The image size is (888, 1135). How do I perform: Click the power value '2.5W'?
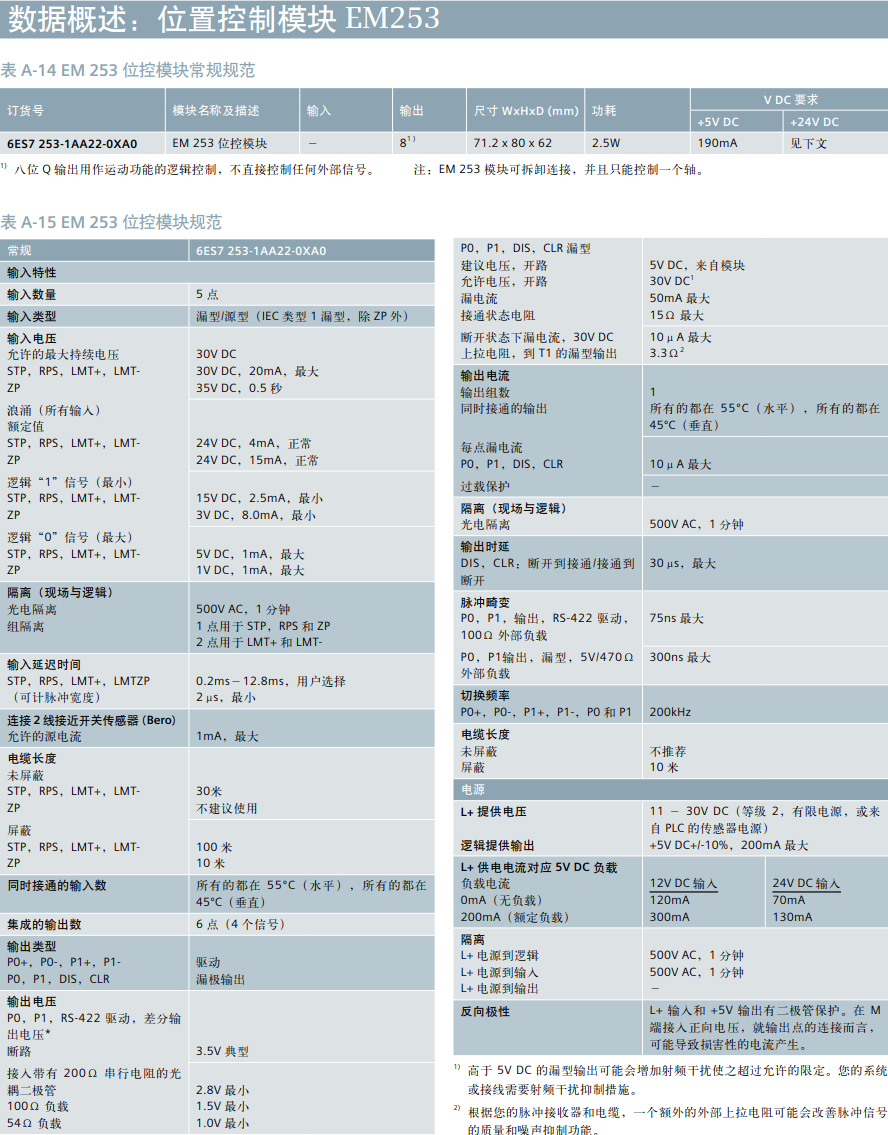(606, 143)
